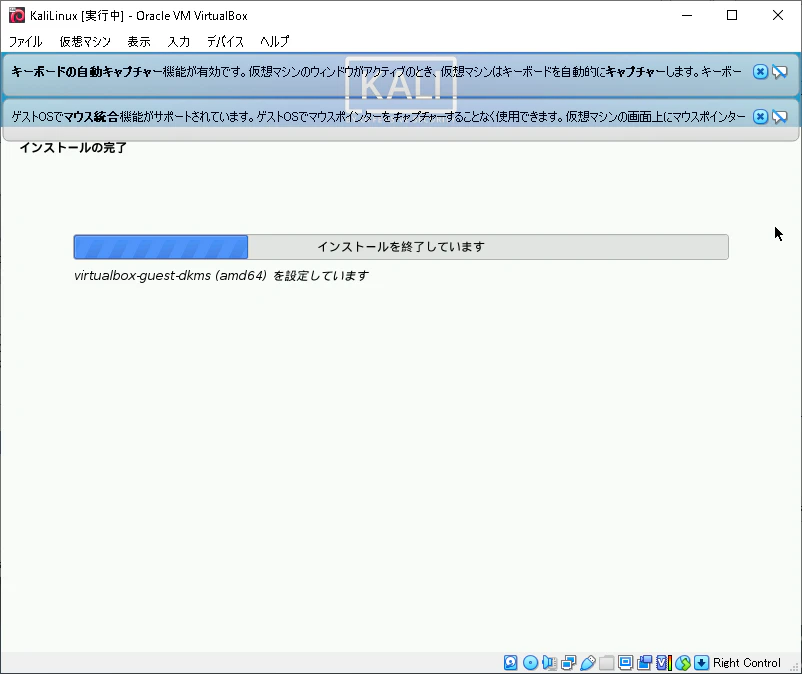Click the network adapter status icon
This screenshot has height=674, width=802.
pos(568,663)
